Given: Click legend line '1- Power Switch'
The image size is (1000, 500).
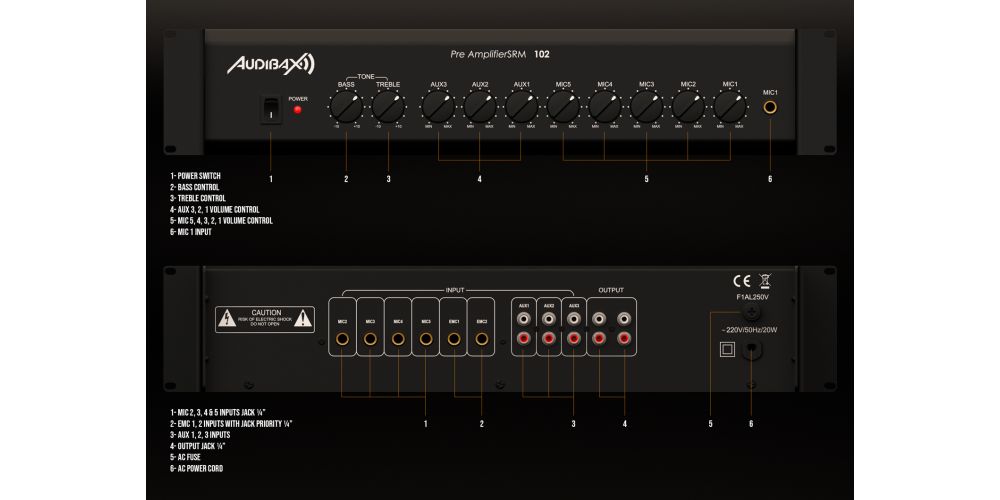Looking at the screenshot, I should pos(196,176).
